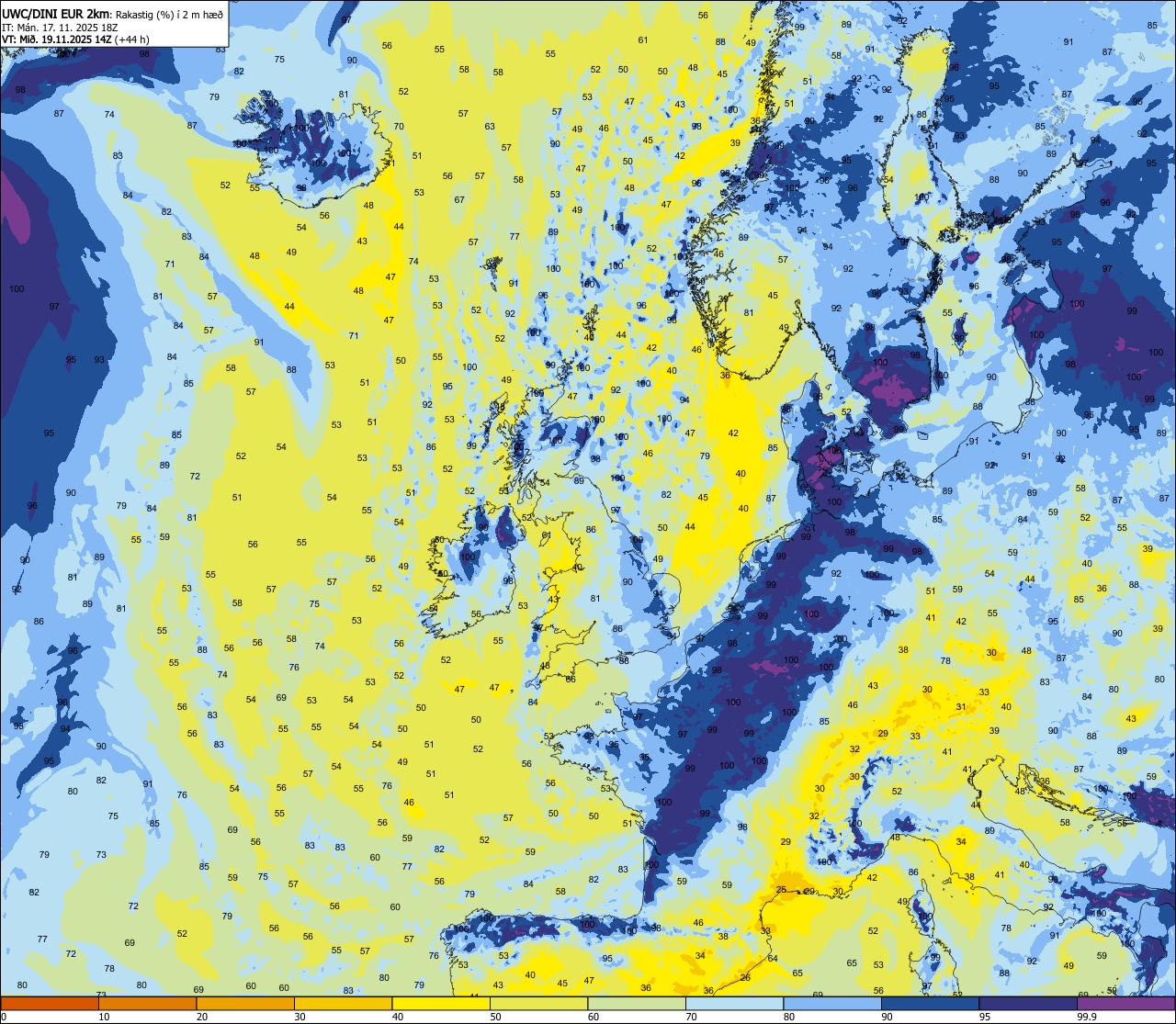The image size is (1176, 1024).
Task: Select the dark blue 90–95 legend segment
Action: click(x=930, y=1003)
